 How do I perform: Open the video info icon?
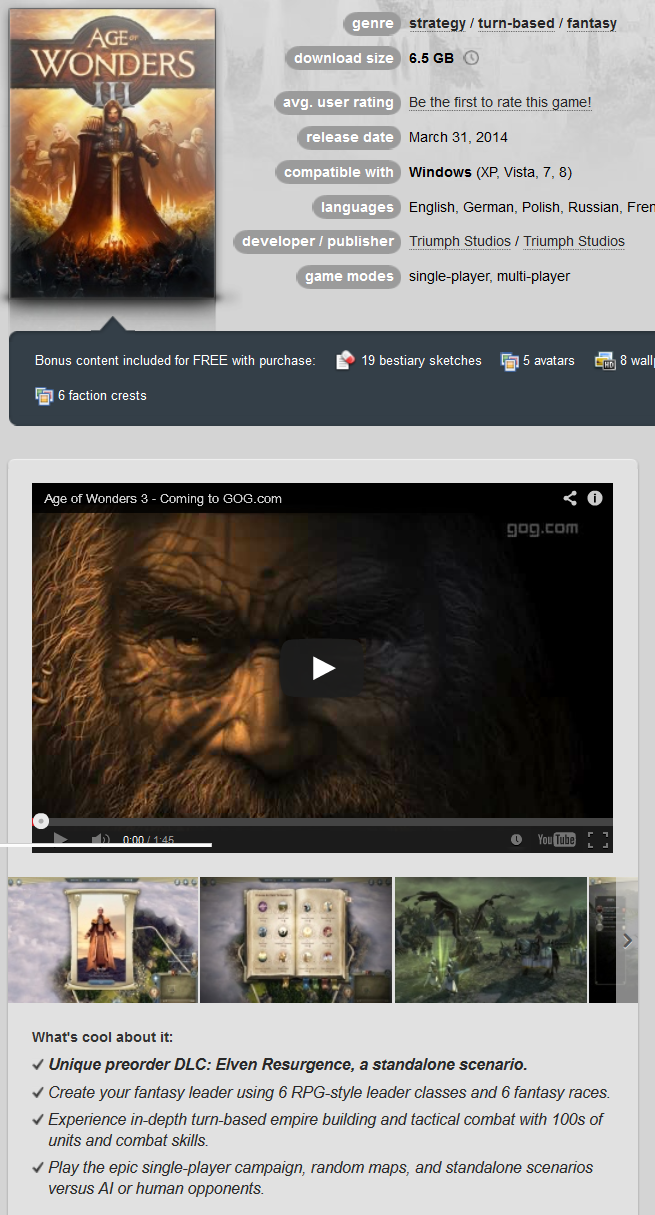click(595, 498)
